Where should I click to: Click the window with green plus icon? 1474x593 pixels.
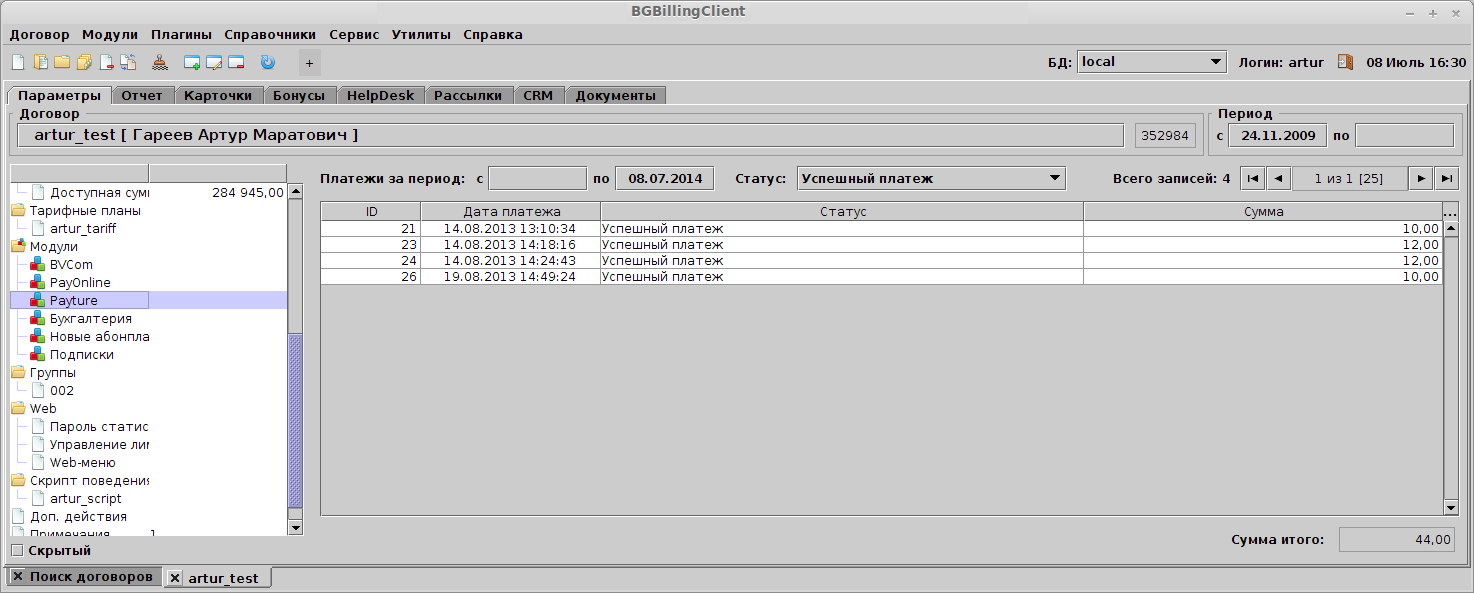click(x=192, y=62)
